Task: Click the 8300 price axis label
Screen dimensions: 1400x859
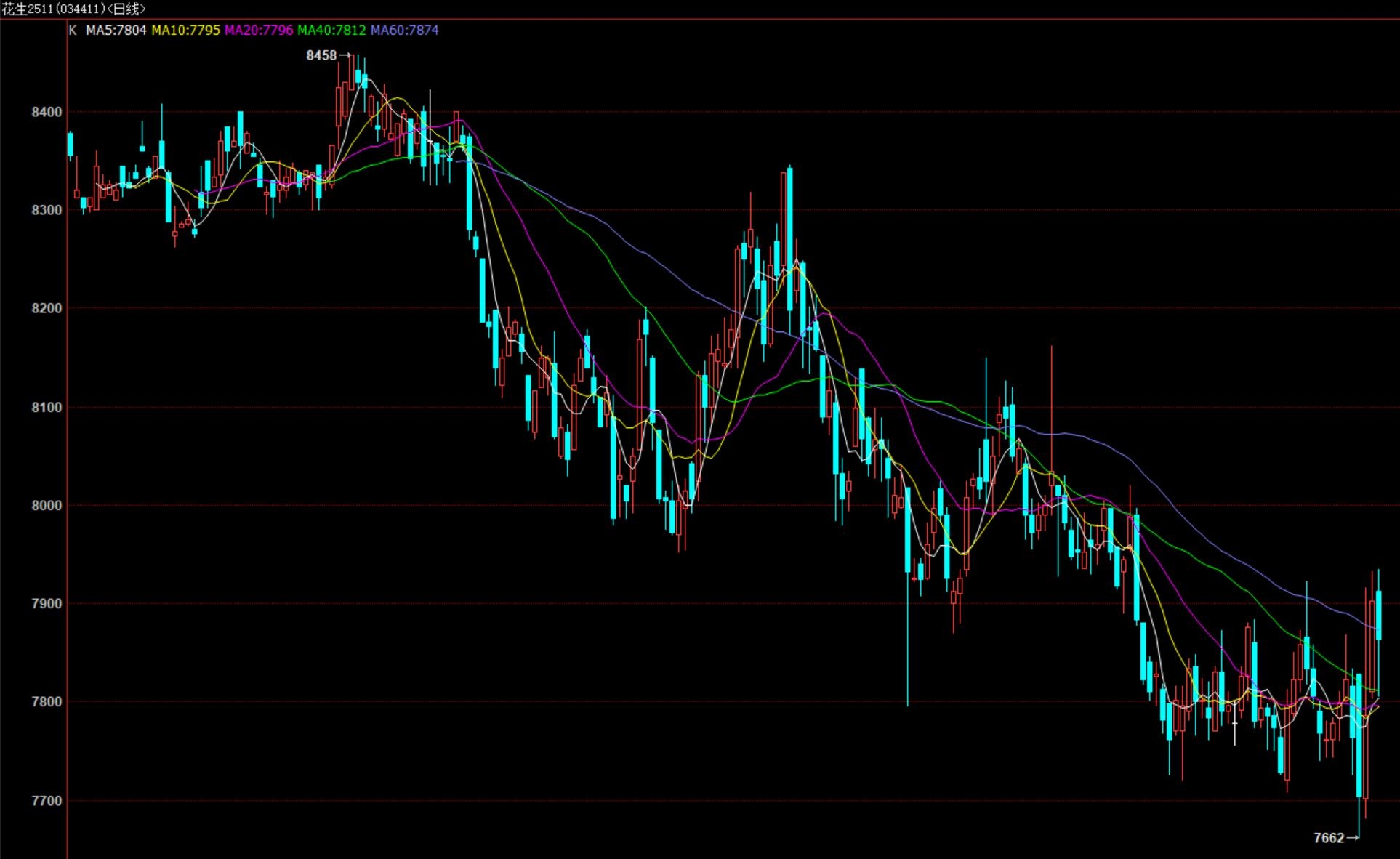Action: pyautogui.click(x=47, y=210)
